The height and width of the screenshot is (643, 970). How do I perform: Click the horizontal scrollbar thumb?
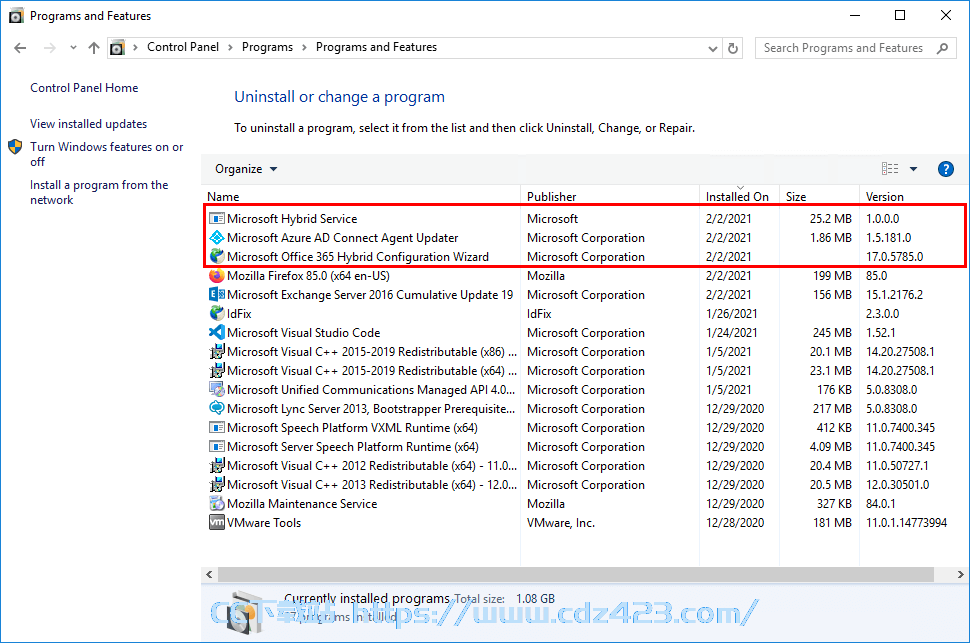[x=575, y=574]
